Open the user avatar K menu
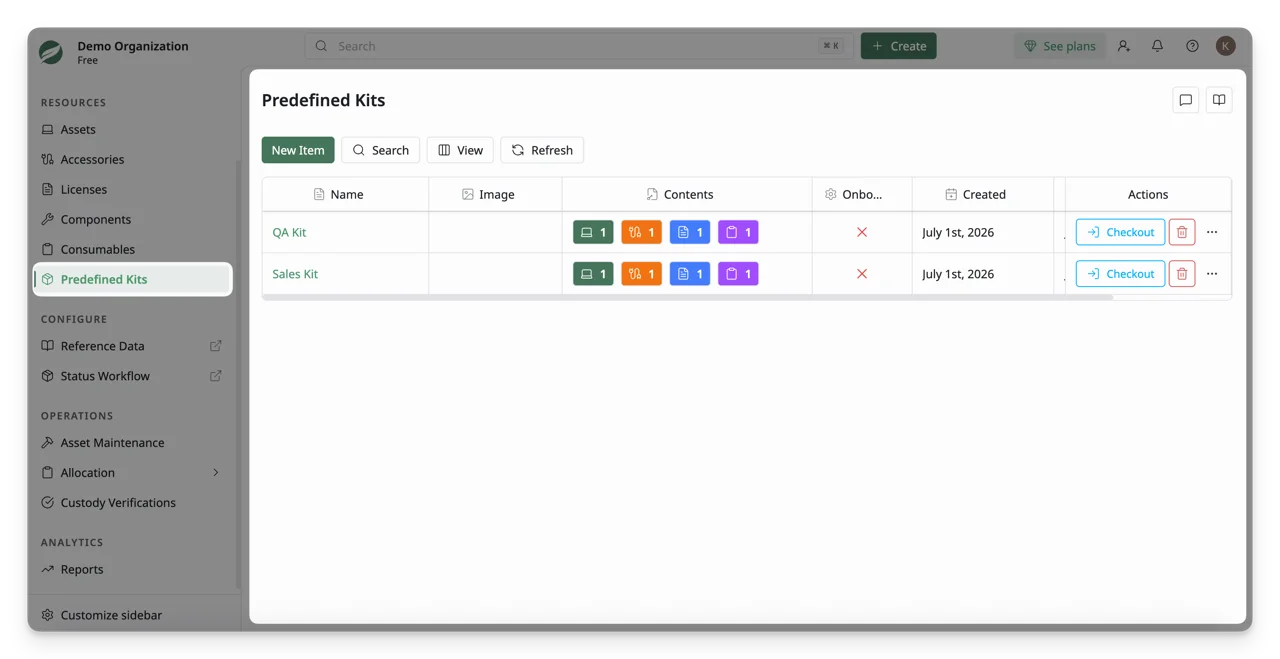The height and width of the screenshot is (659, 1280). tap(1226, 46)
